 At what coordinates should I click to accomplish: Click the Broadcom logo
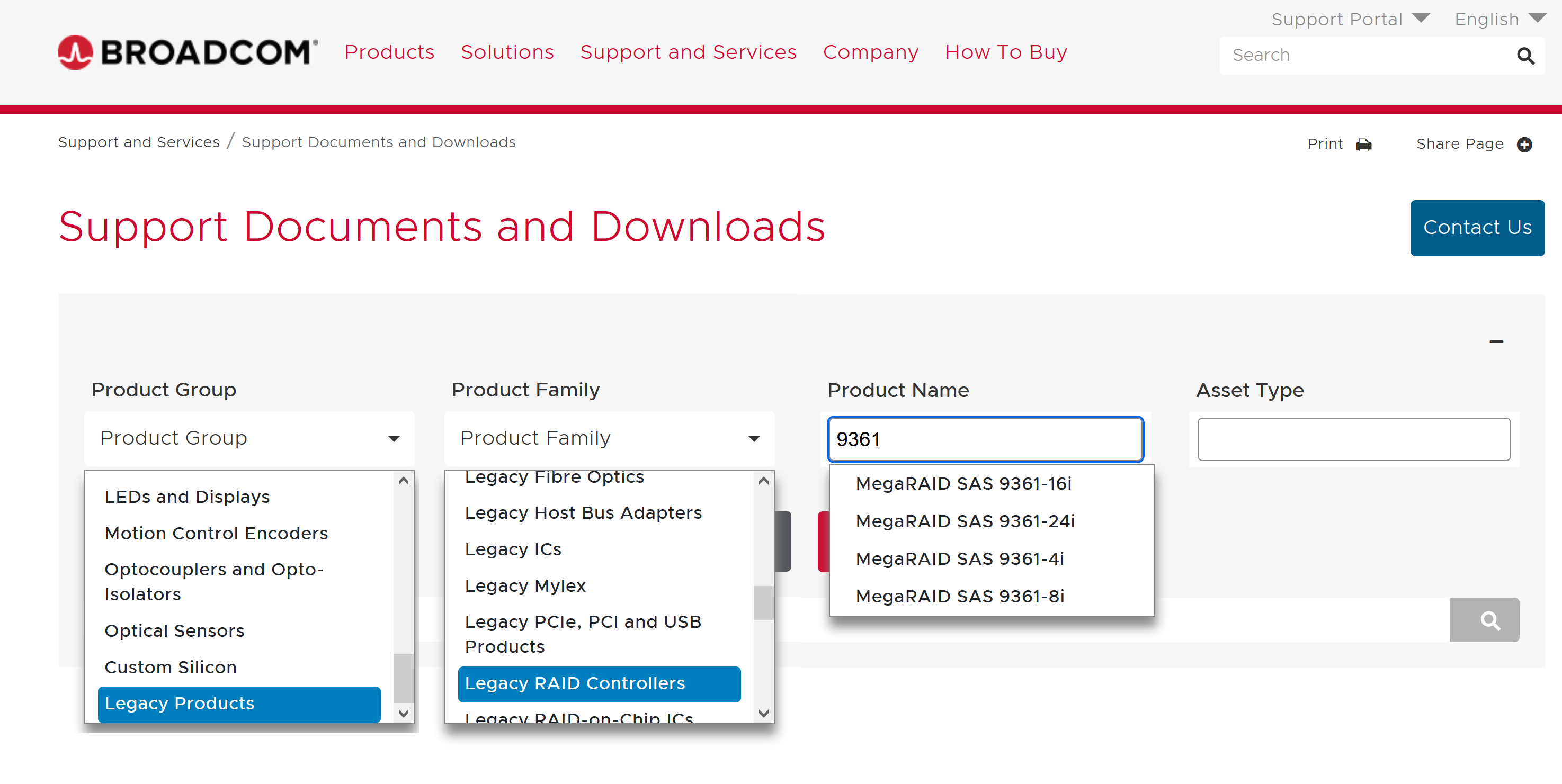tap(188, 52)
